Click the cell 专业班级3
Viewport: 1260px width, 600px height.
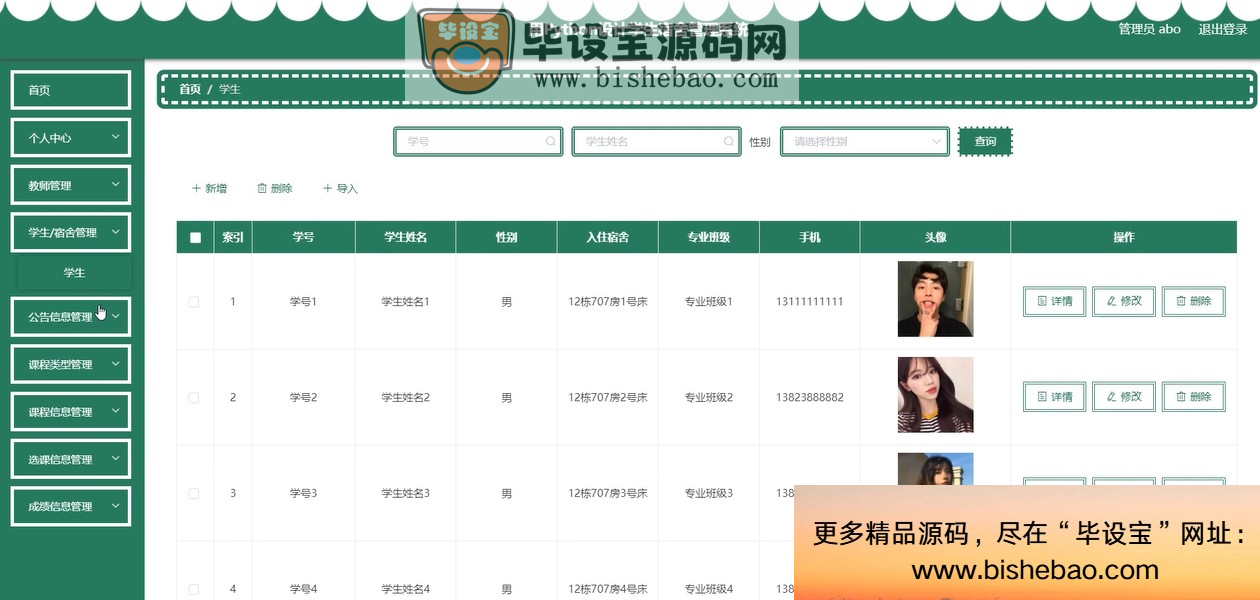pyautogui.click(x=709, y=493)
